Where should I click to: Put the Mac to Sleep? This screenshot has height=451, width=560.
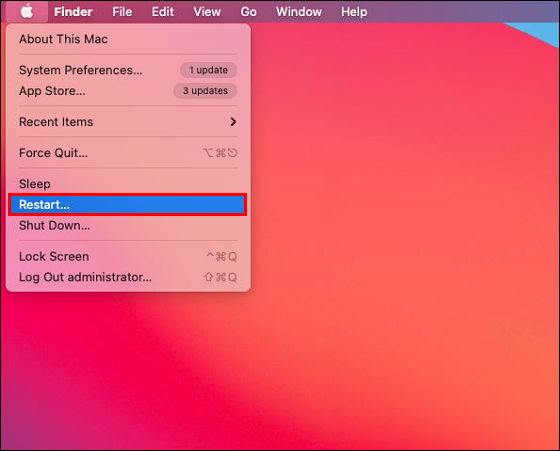[x=128, y=184]
